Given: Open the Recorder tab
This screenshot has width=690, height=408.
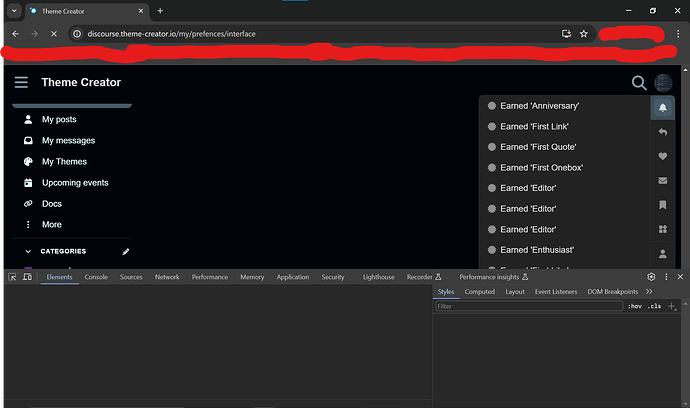Looking at the screenshot, I should coord(424,277).
